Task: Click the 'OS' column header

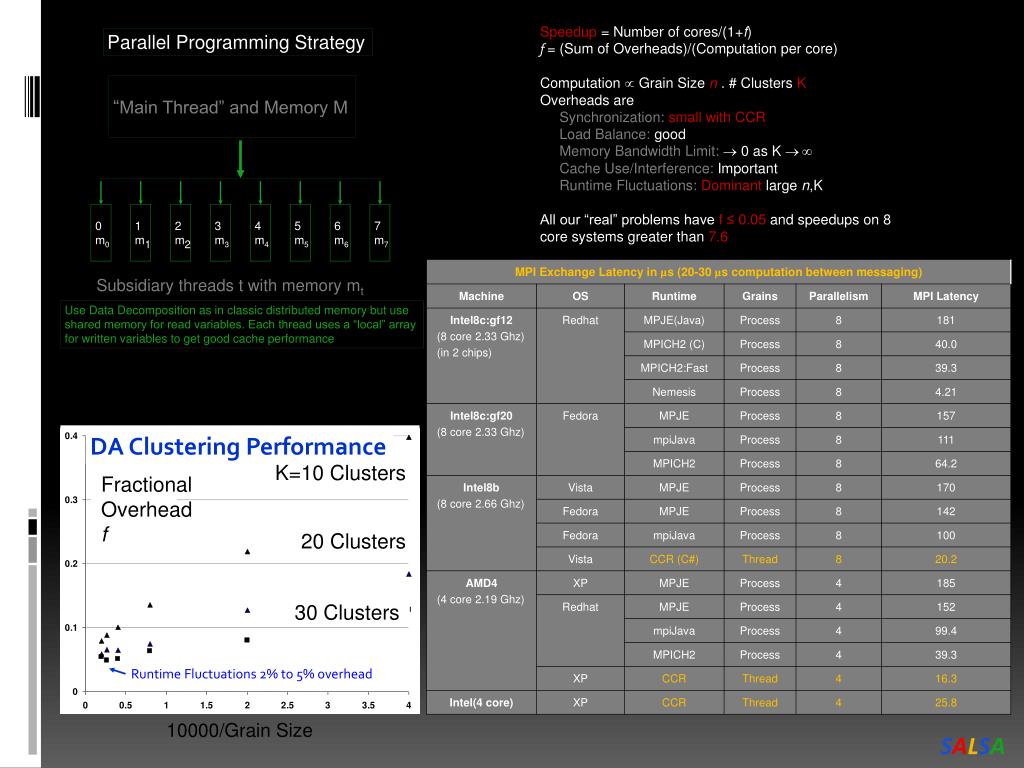Action: (x=581, y=296)
